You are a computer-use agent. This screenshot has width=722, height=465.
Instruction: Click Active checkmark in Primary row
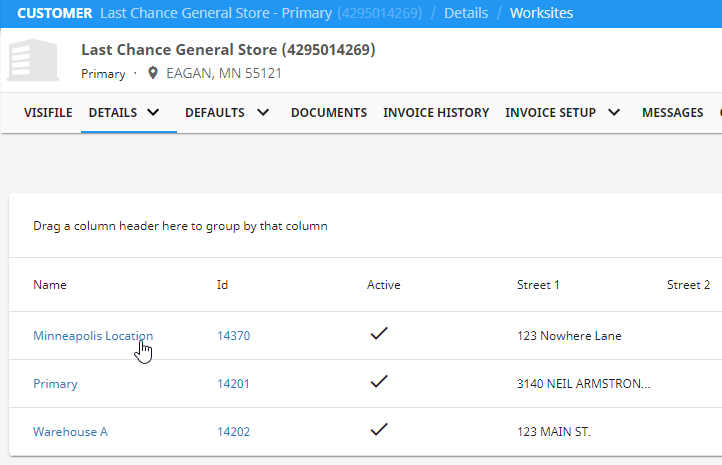click(x=379, y=382)
